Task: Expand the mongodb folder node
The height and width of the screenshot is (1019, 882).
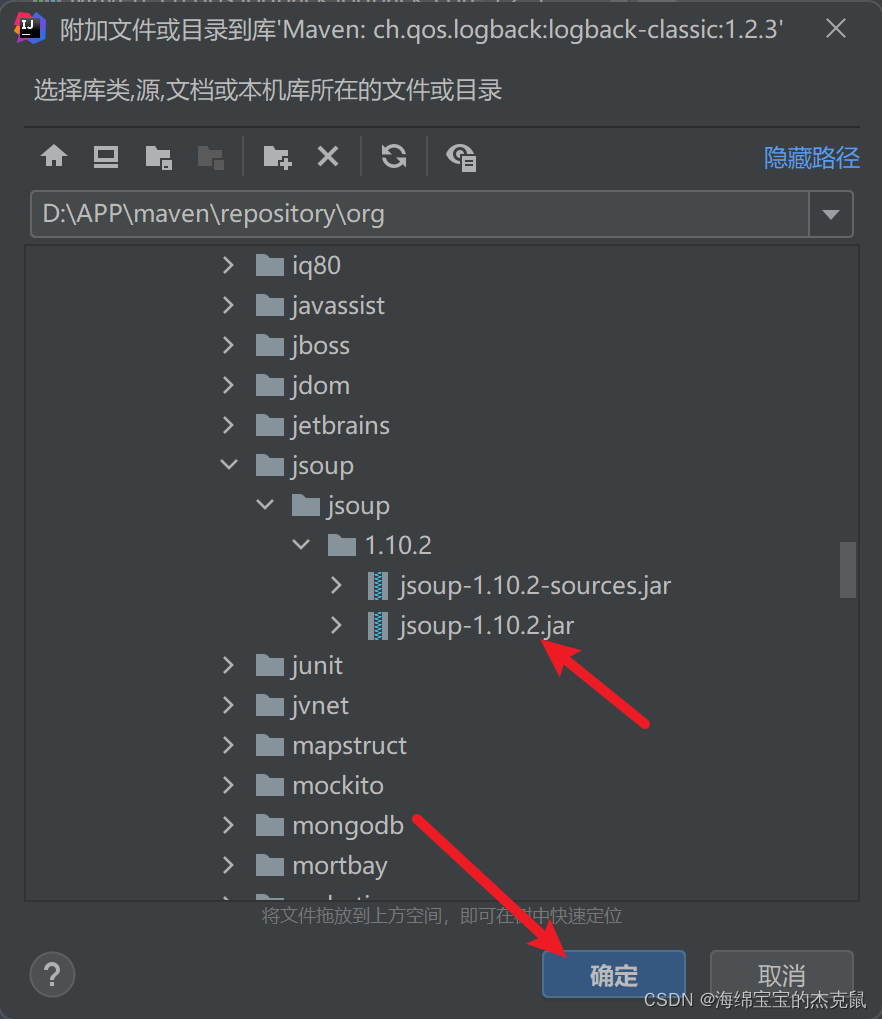Action: click(228, 825)
